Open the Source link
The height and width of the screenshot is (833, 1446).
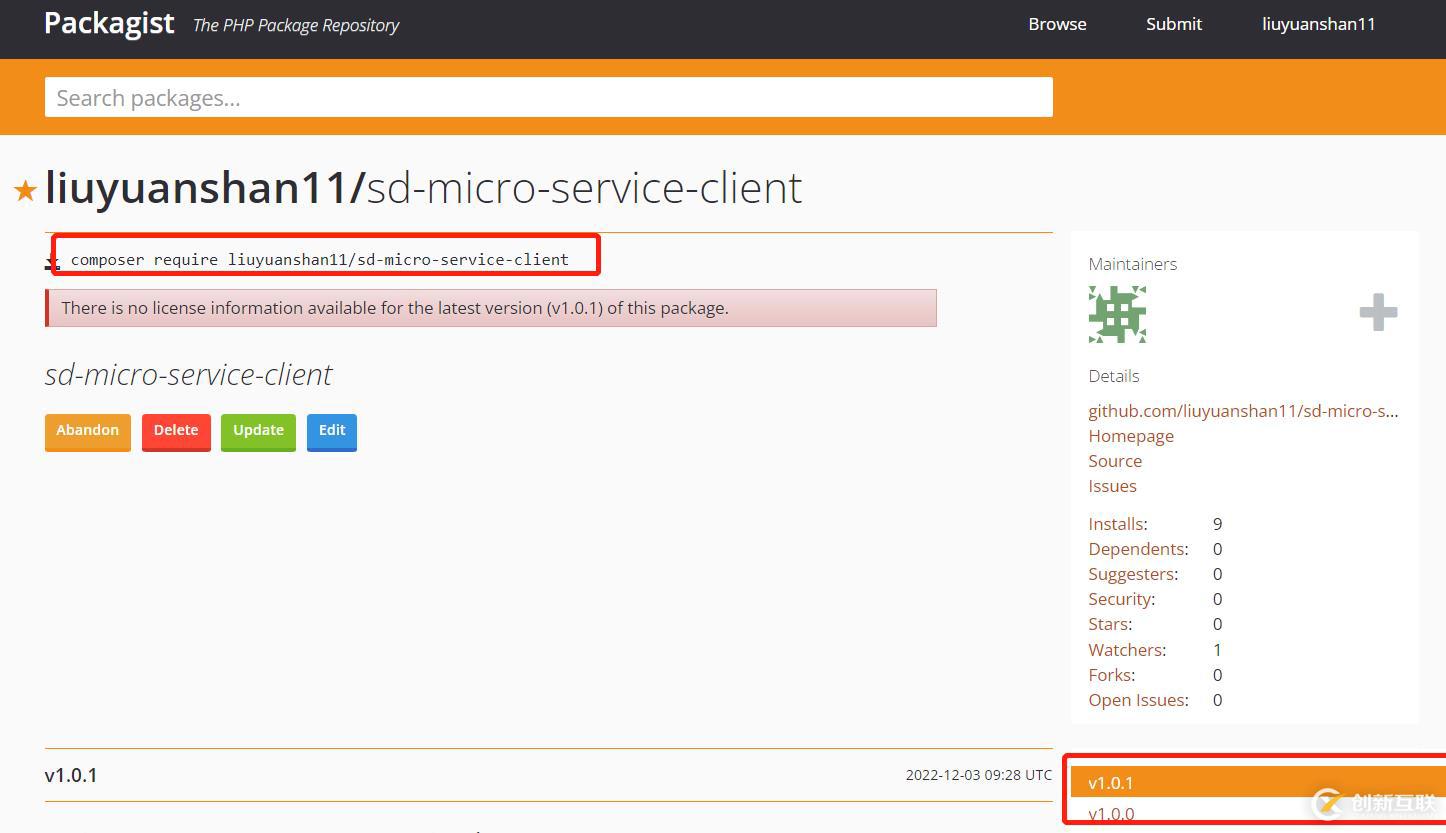coord(1115,461)
